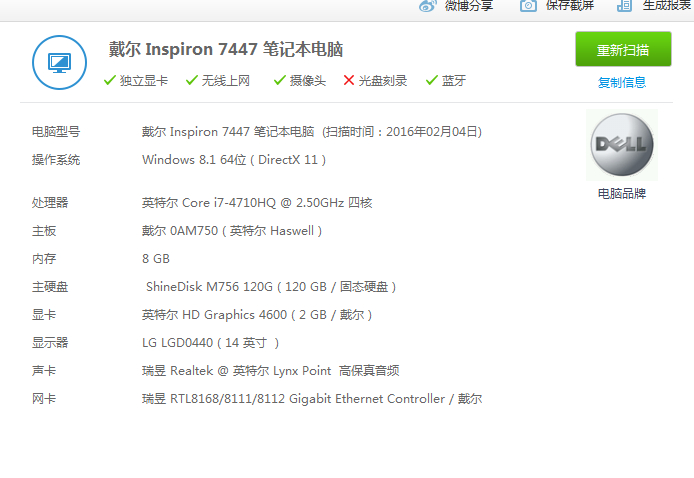Viewport: 694px width, 478px height.
Task: Click the RTL8168 Gigabit Ethernet value
Action: pyautogui.click(x=312, y=399)
